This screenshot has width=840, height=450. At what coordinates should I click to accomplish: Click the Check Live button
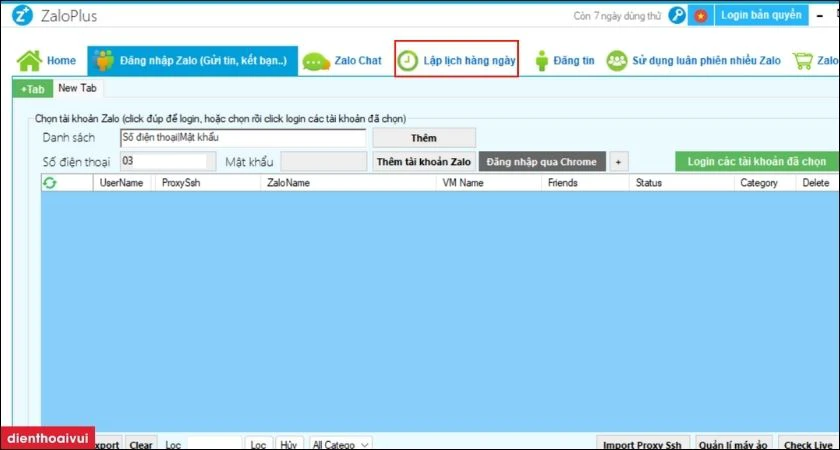click(808, 444)
